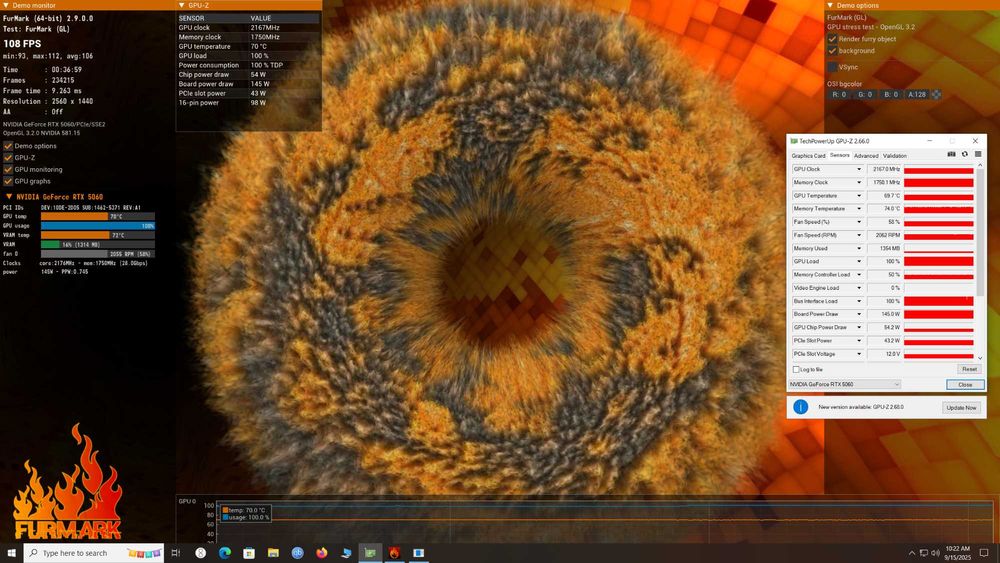Collapse the Demo options panel
The width and height of the screenshot is (1000, 563).
click(830, 5)
